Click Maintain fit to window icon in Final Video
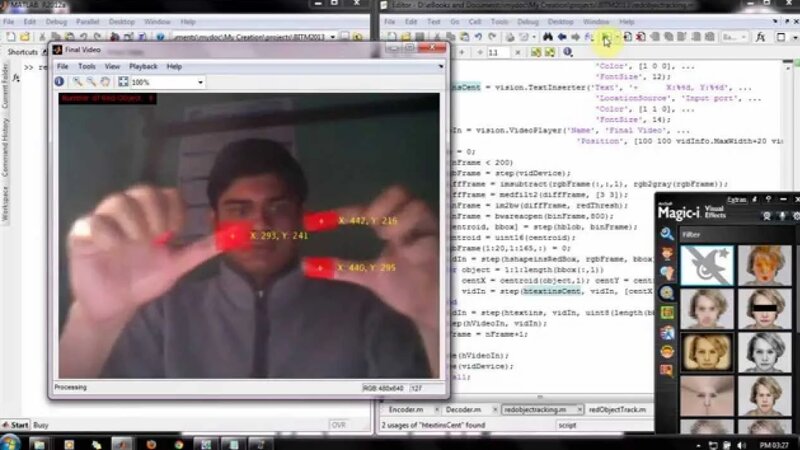Viewport: 800px width, 450px height. (123, 82)
